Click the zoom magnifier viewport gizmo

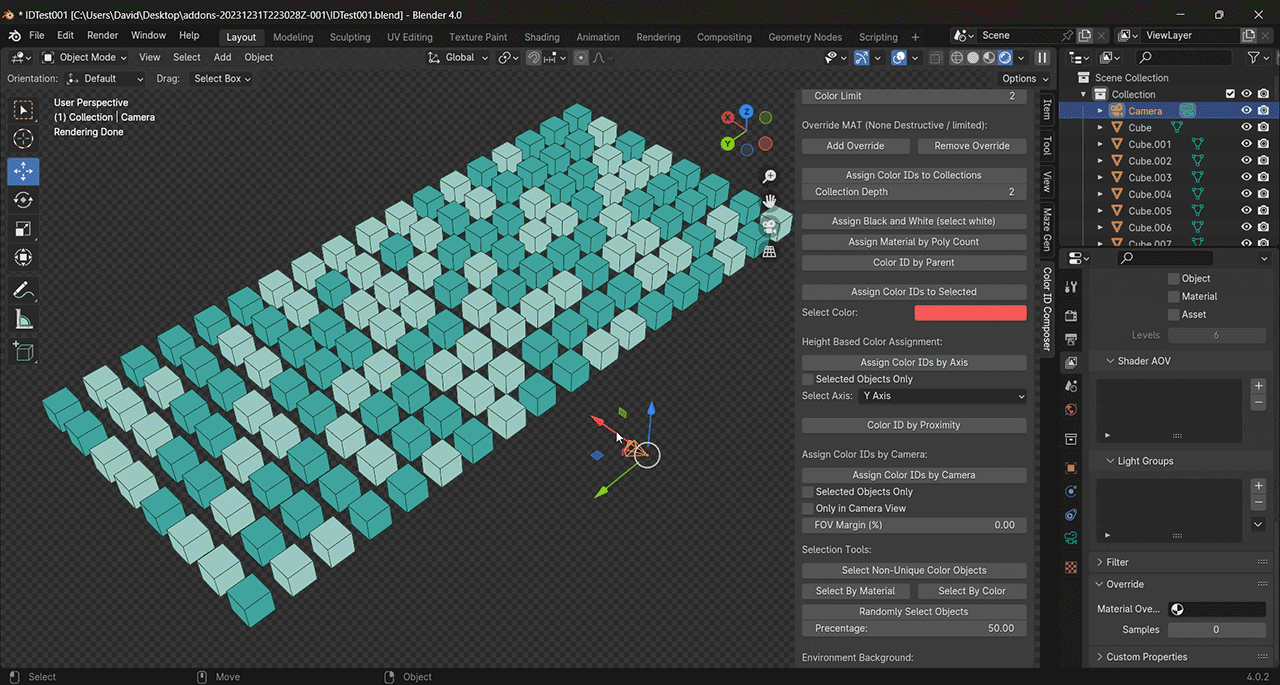(x=769, y=176)
